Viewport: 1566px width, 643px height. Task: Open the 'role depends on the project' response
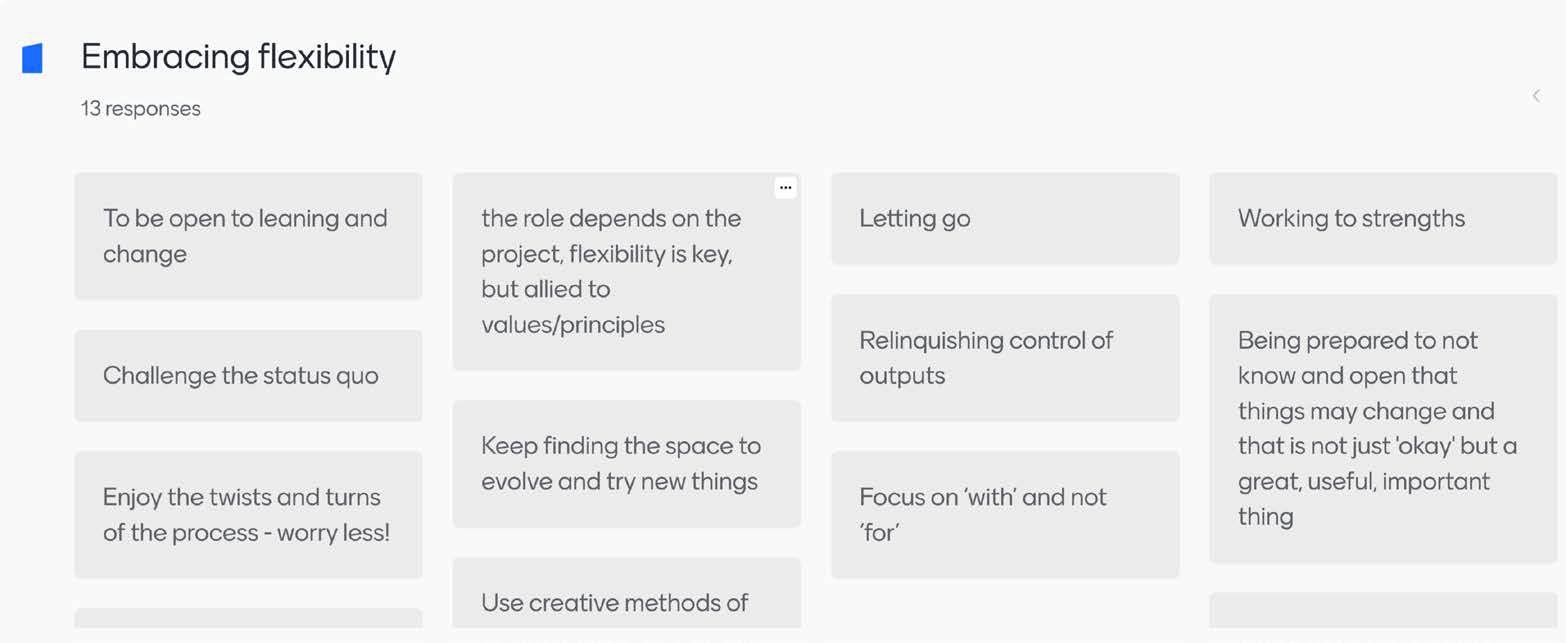(626, 271)
